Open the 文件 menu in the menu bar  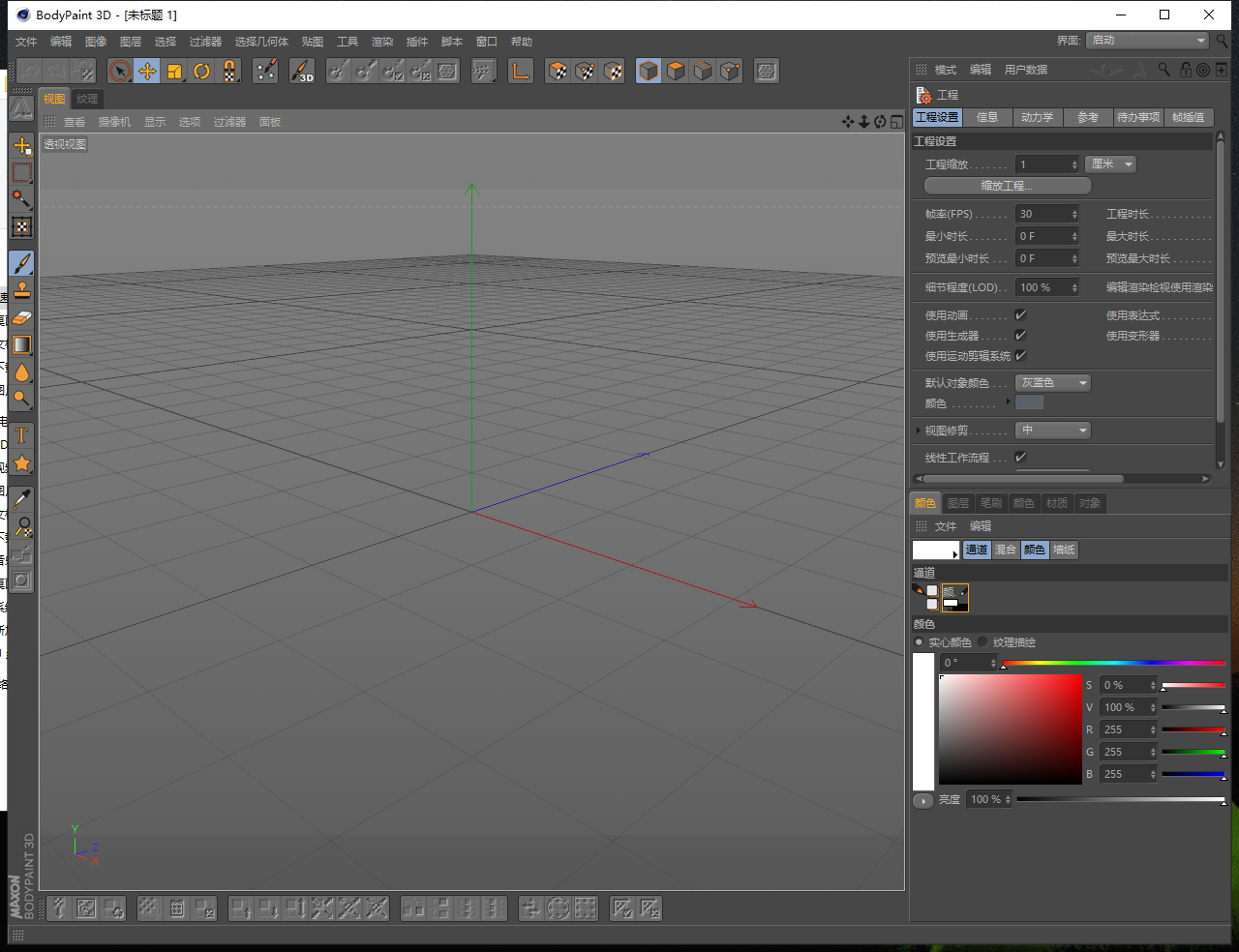click(26, 42)
